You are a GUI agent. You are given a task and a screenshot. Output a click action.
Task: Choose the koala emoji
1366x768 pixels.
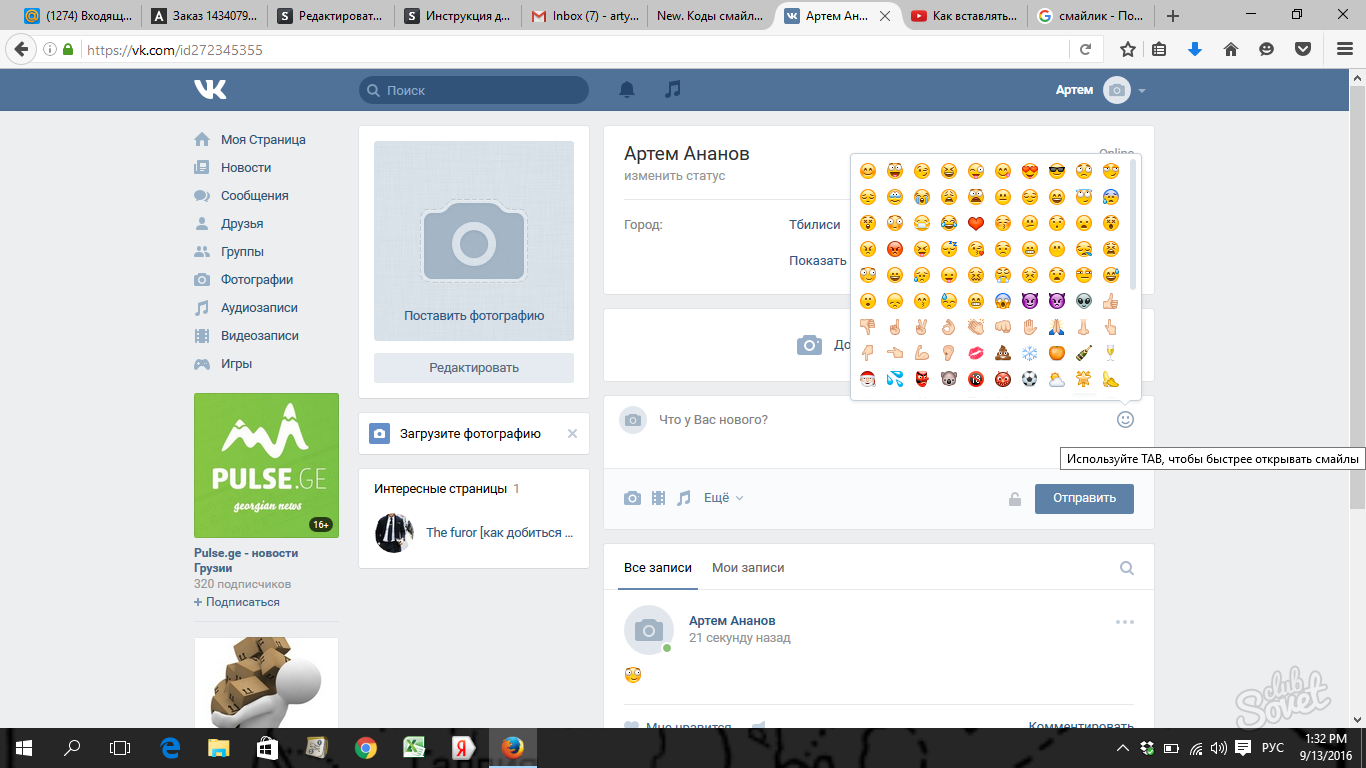pos(949,379)
